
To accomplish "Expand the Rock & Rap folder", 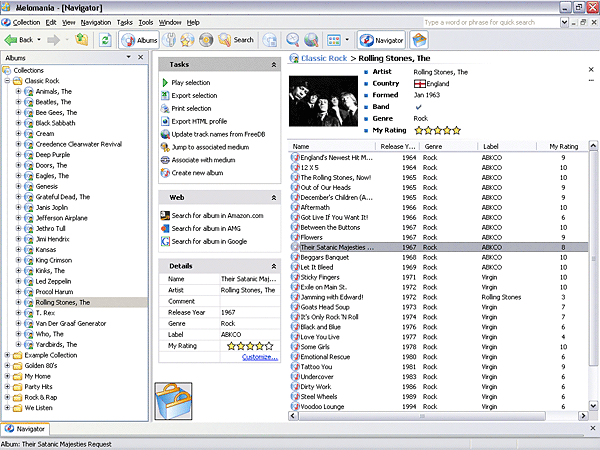I will (x=7, y=397).
